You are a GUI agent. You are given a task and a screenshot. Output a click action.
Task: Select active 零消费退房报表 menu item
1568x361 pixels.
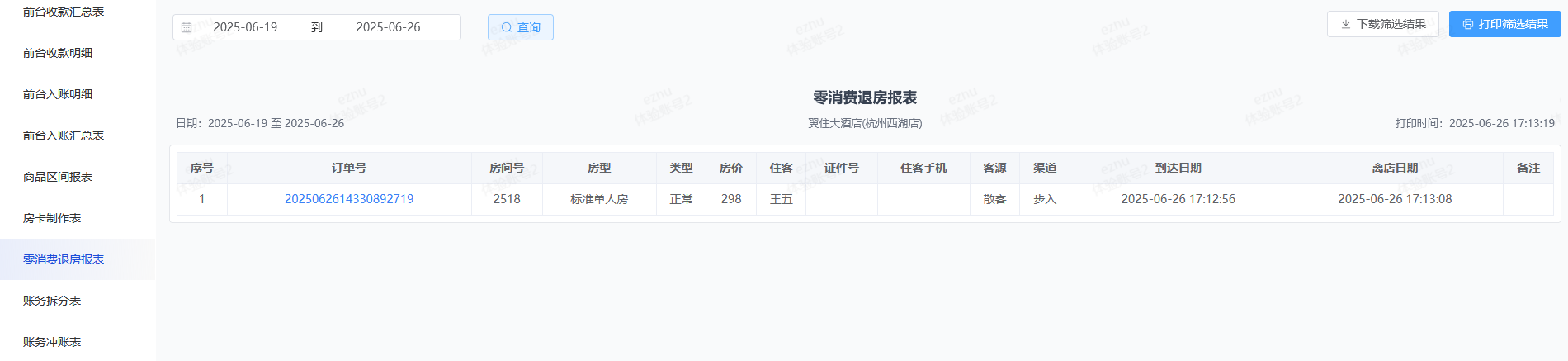pos(78,259)
